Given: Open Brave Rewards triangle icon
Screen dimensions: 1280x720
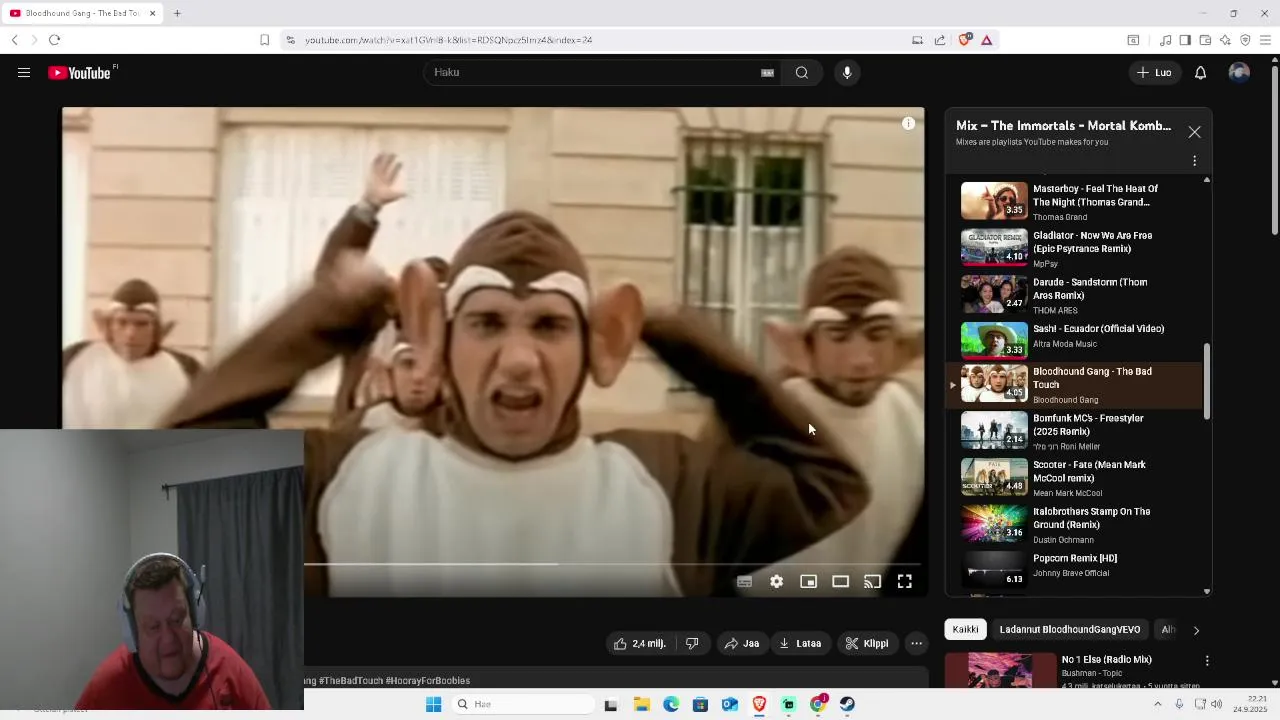Looking at the screenshot, I should [x=987, y=40].
